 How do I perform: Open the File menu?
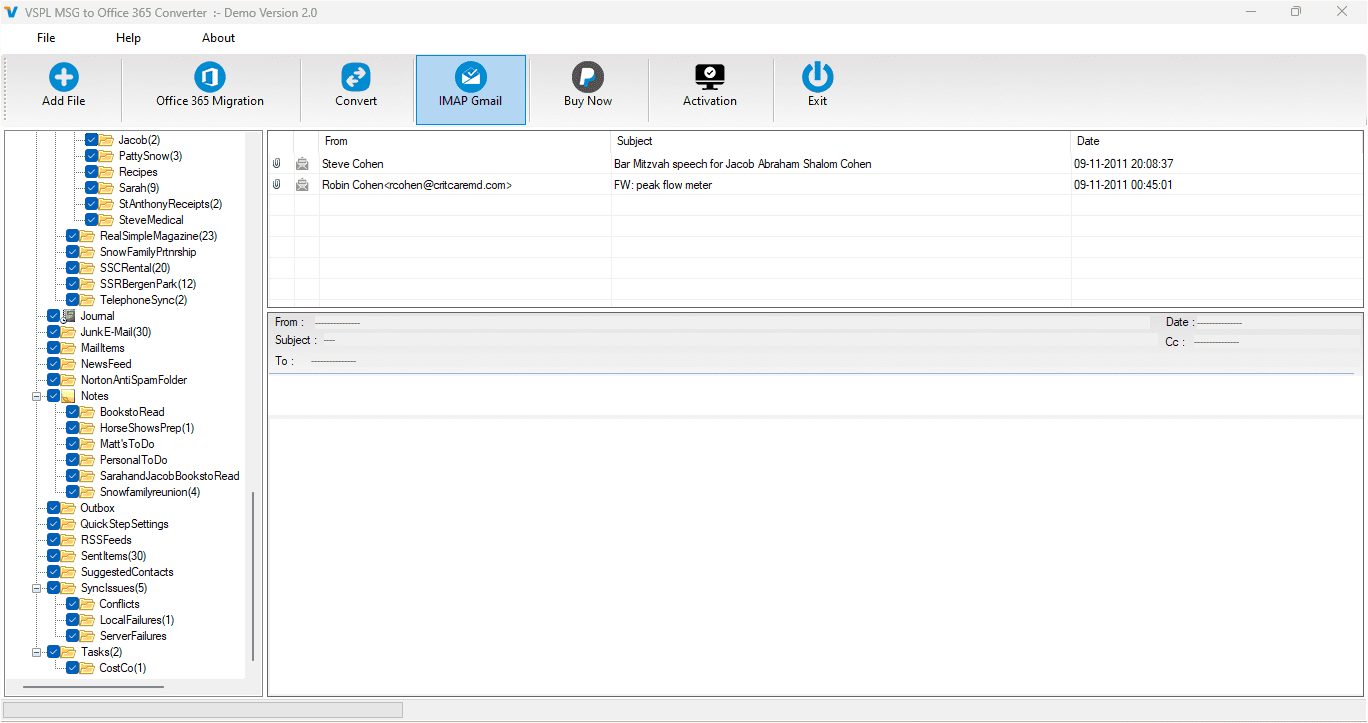46,38
